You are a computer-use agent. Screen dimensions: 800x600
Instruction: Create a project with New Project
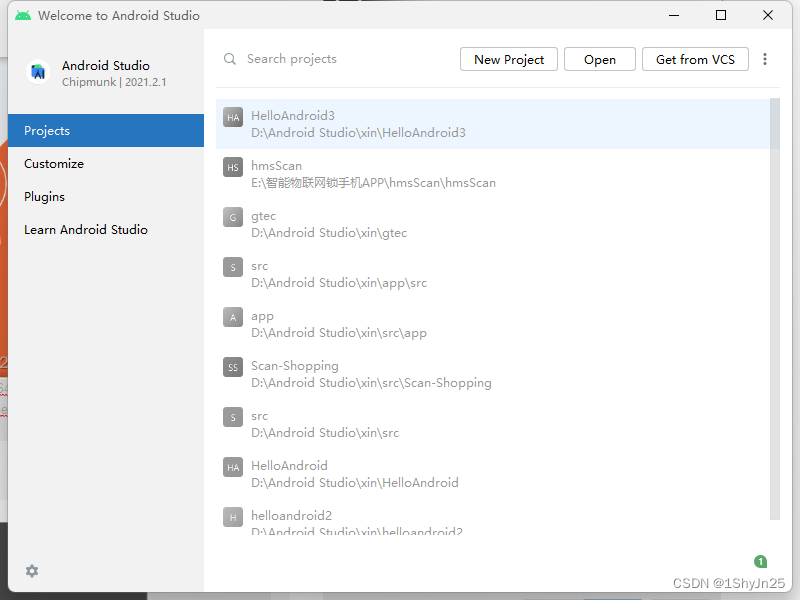[x=508, y=59]
